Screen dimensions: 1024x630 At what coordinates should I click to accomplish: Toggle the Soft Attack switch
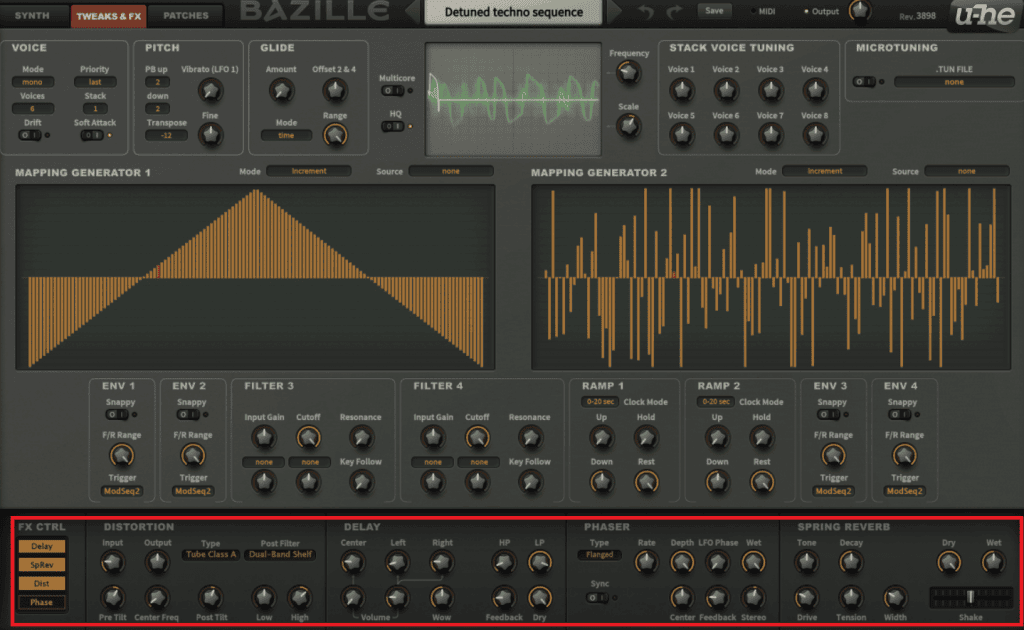pyautogui.click(x=91, y=135)
